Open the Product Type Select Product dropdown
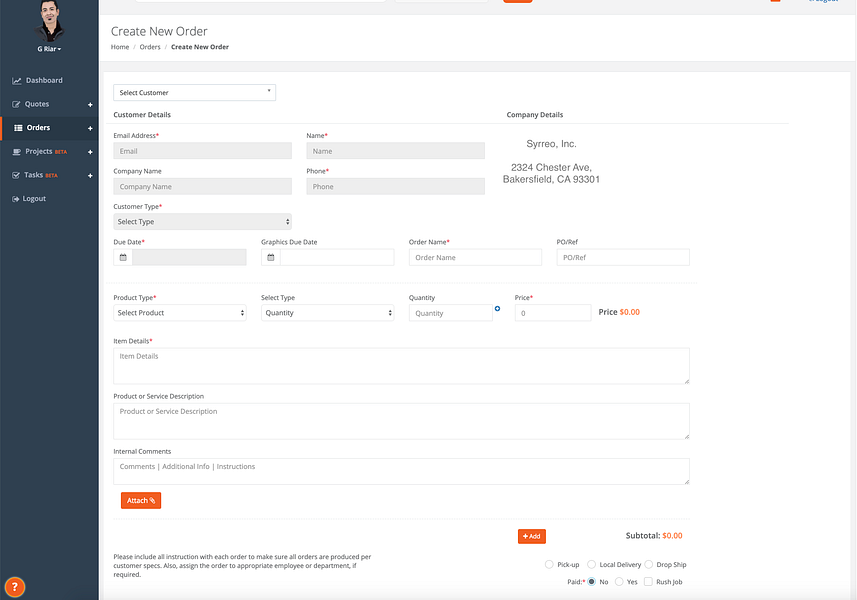This screenshot has height=600, width=857. click(x=180, y=313)
